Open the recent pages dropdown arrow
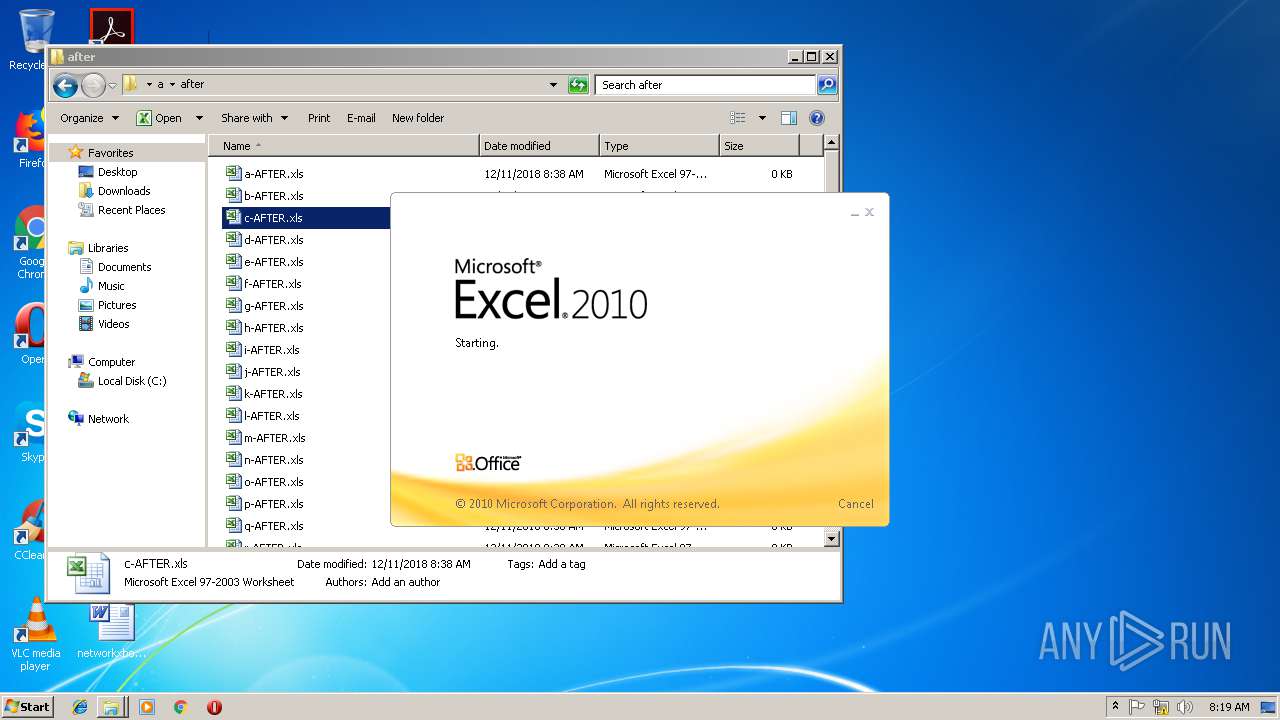 (112, 85)
